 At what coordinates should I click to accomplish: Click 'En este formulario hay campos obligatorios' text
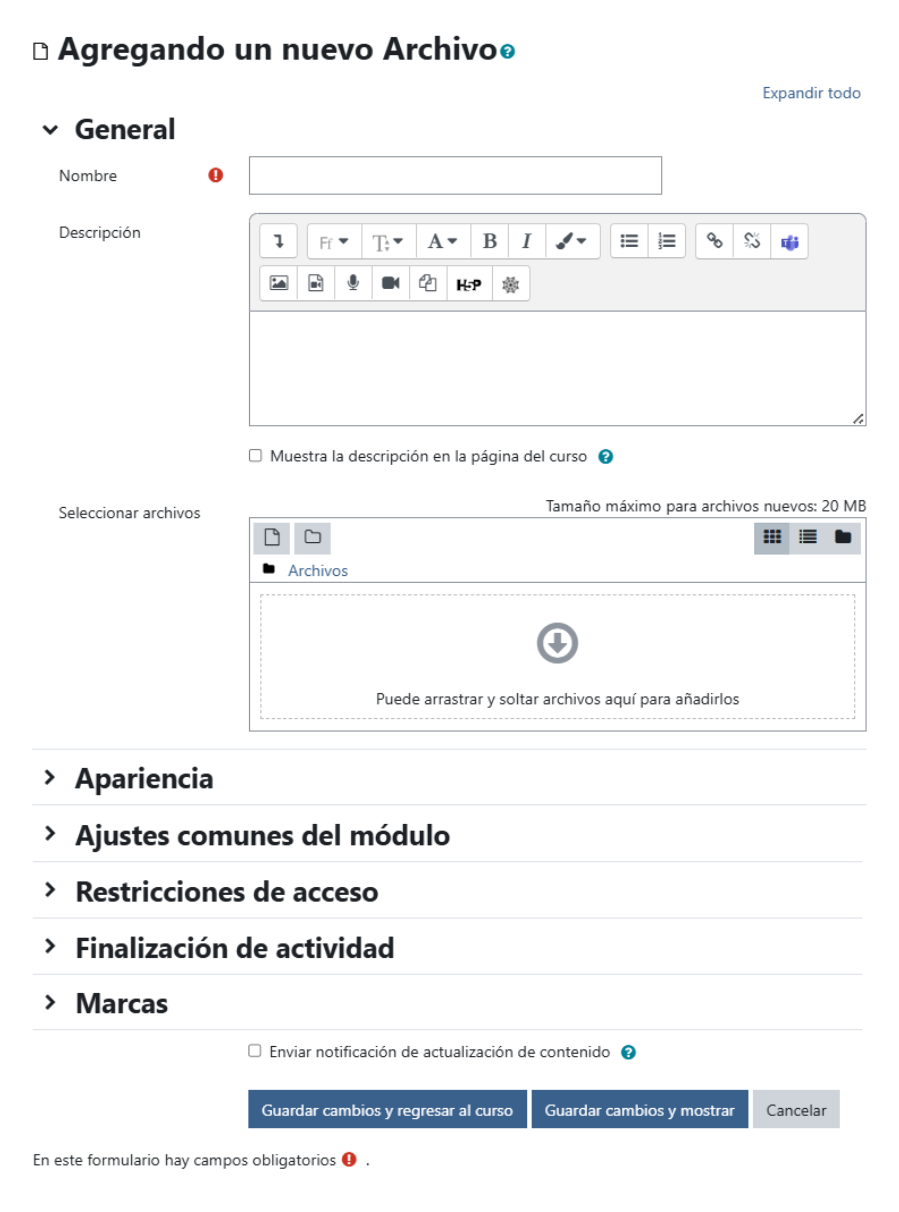pyautogui.click(x=184, y=1160)
